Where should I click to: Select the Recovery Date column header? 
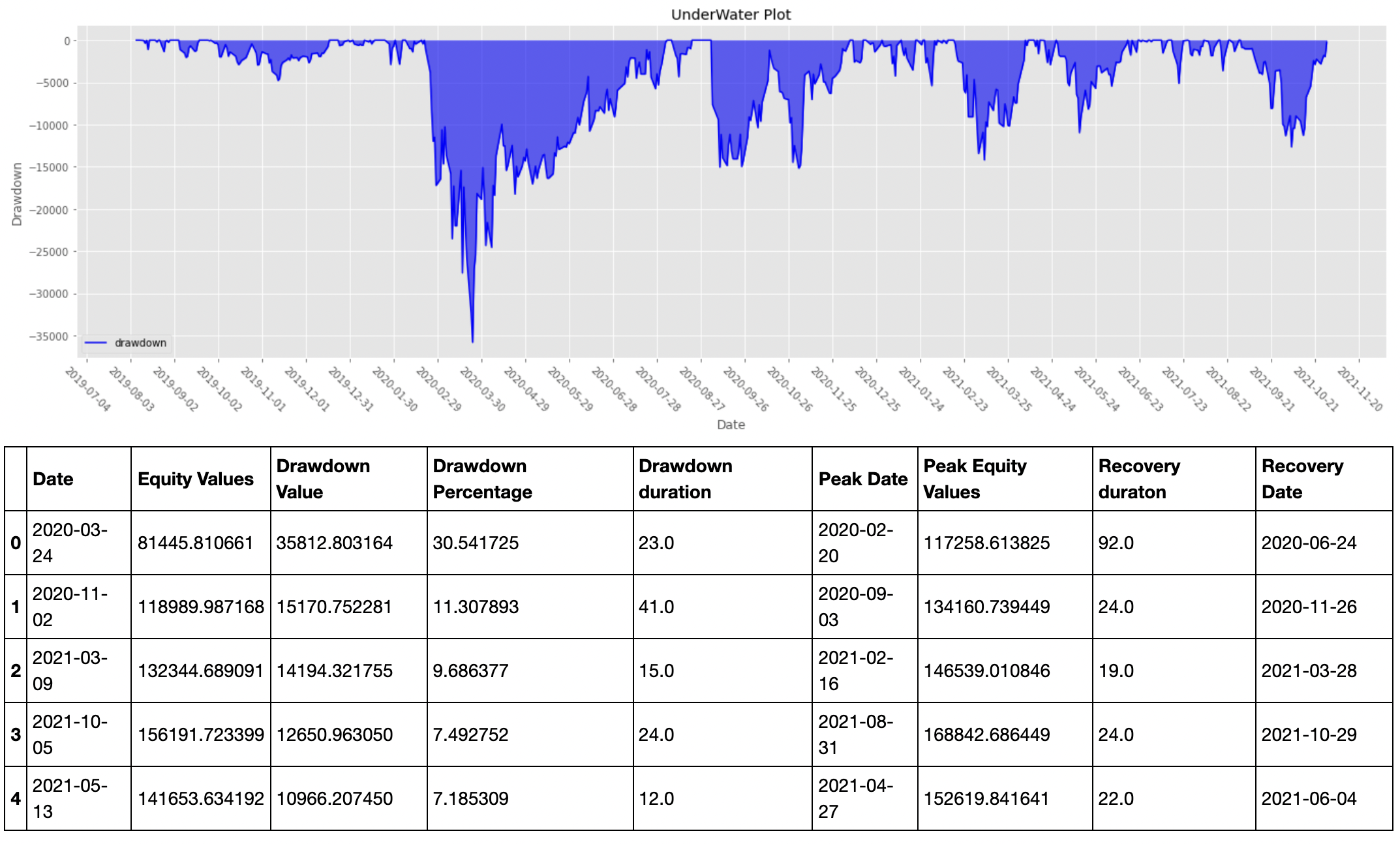coord(1301,479)
